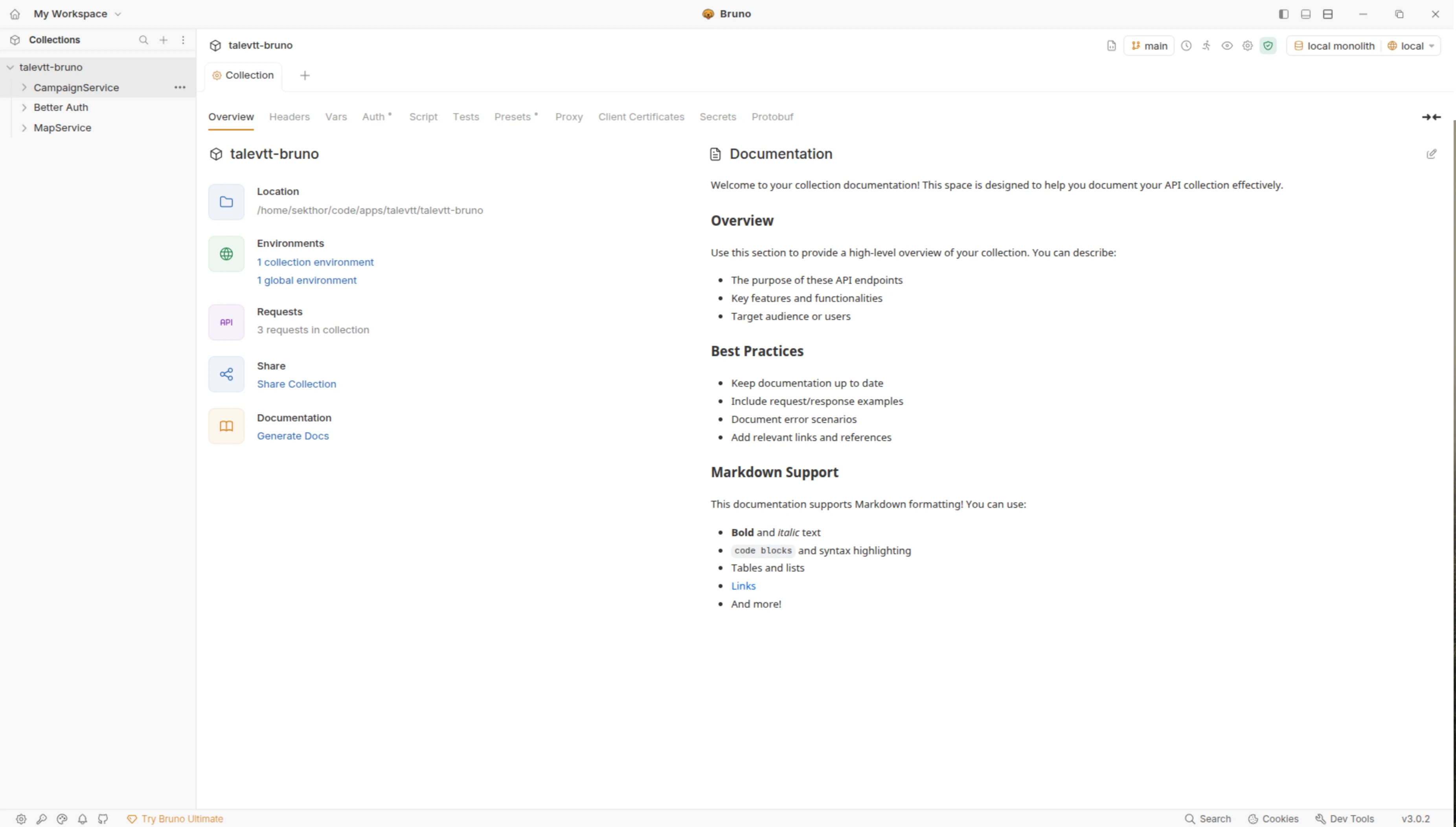Open the new tab plus button
Screen dimensions: 1456x827
coord(305,75)
